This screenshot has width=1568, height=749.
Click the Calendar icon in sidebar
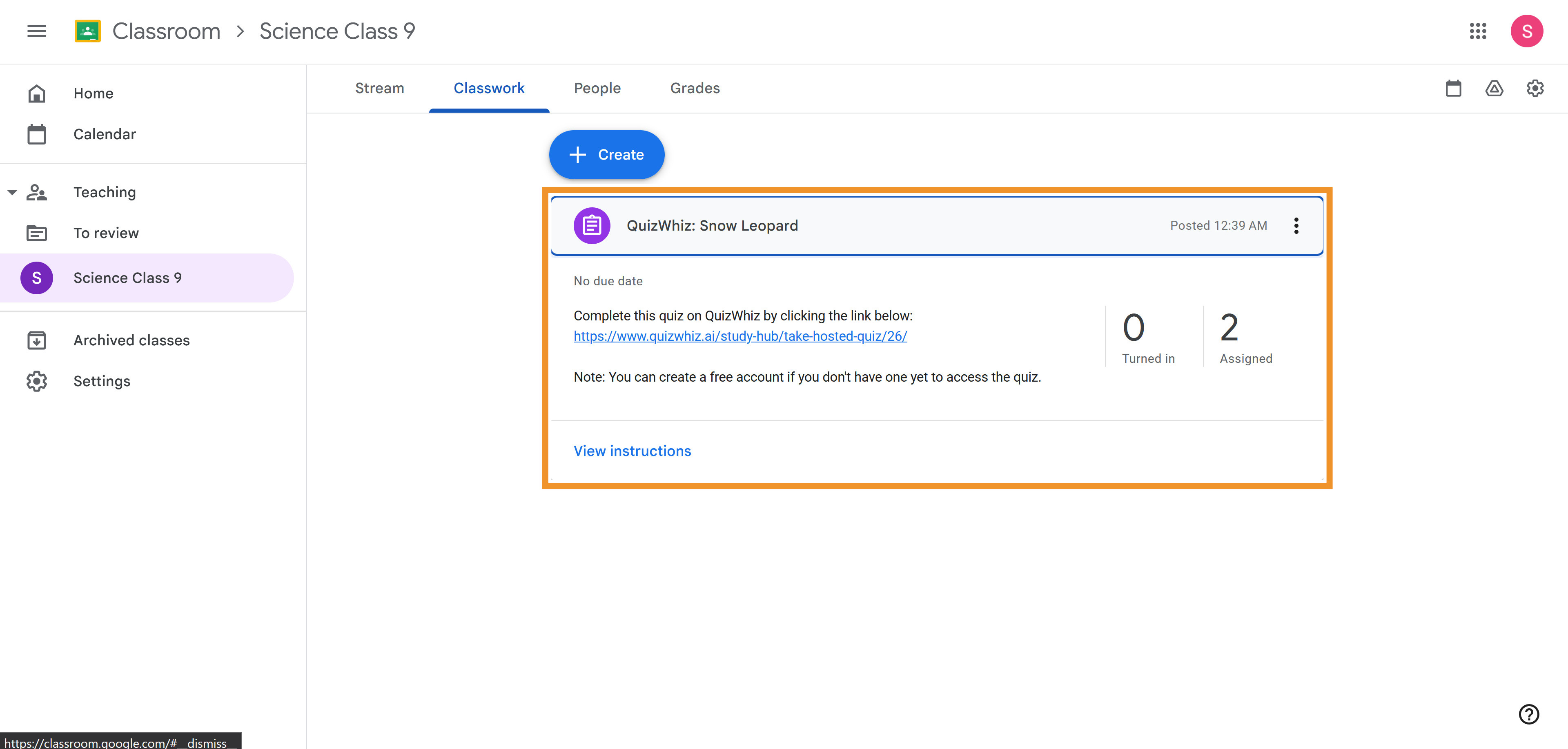(x=36, y=134)
